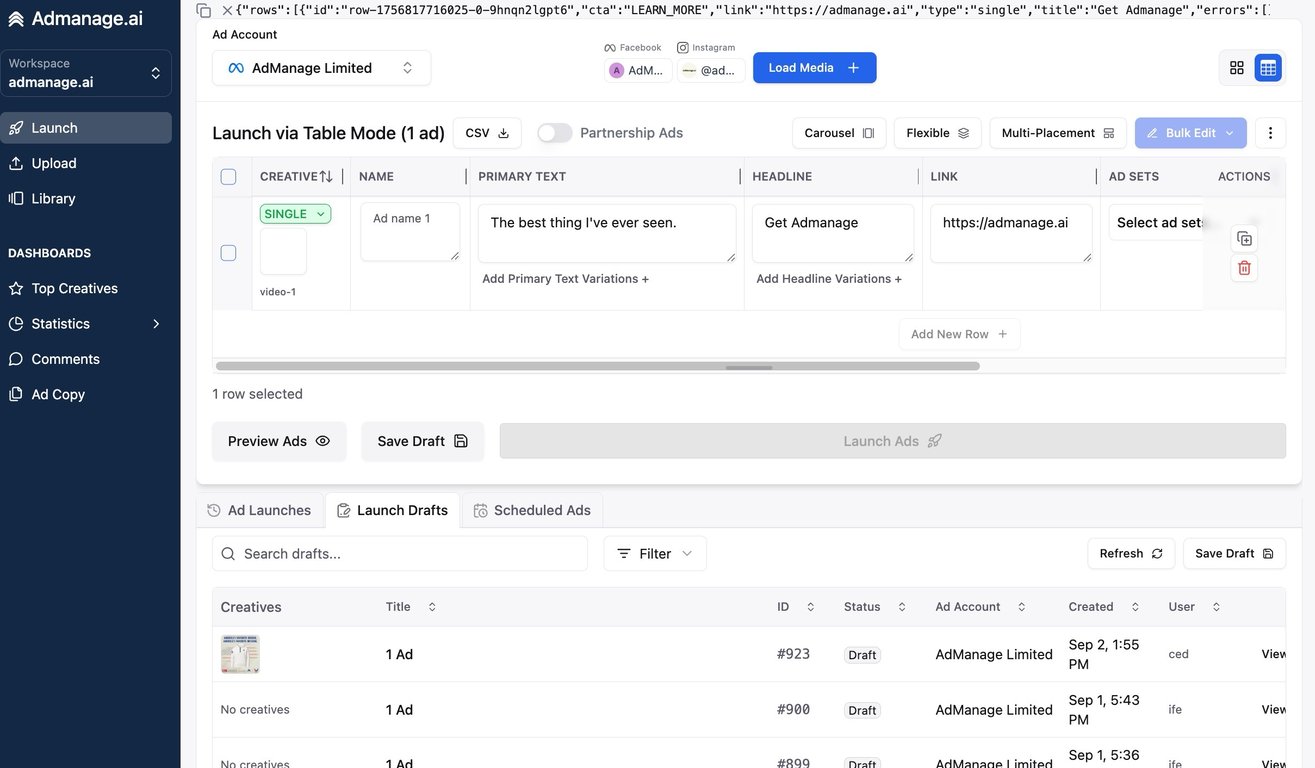1315x768 pixels.
Task: Tick the select-all checkbox in table header
Action: pos(228,177)
